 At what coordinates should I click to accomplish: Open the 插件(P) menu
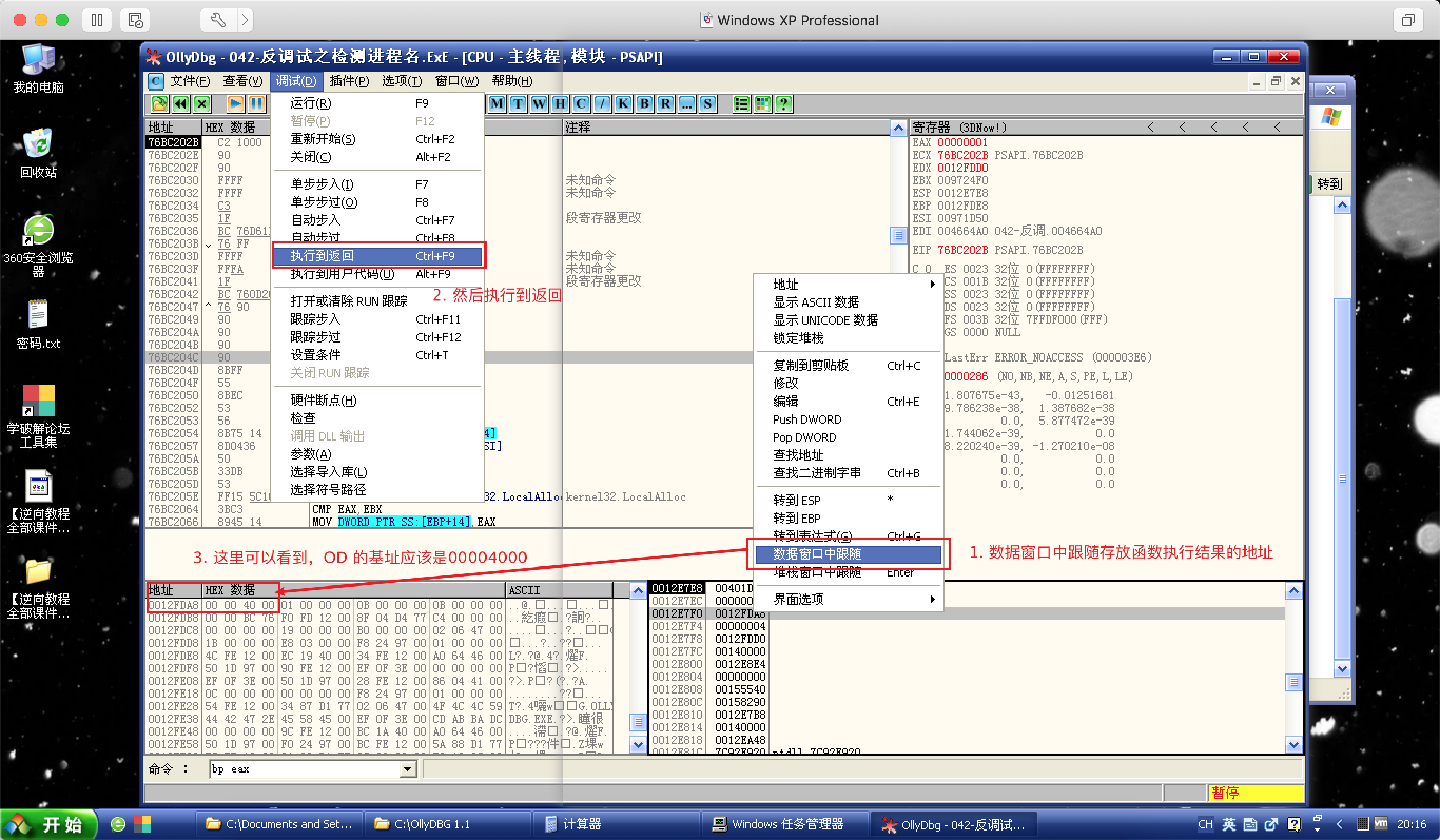coord(349,81)
